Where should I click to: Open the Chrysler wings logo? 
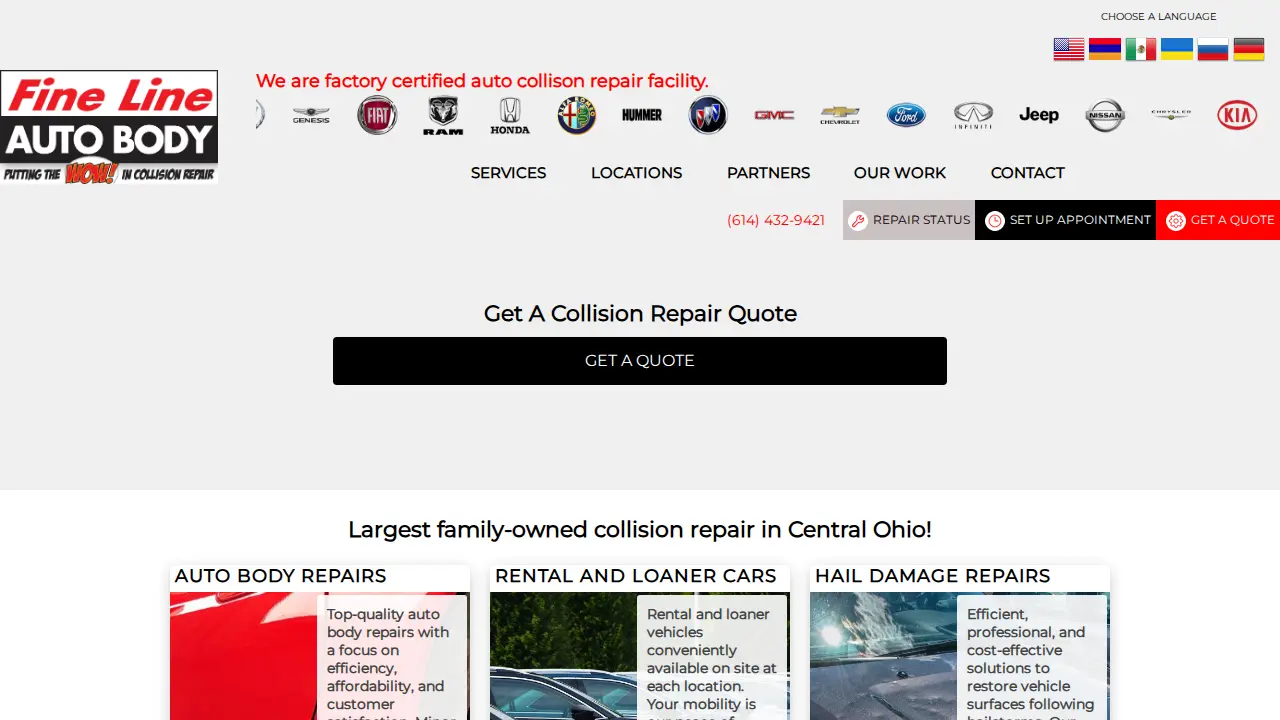click(1171, 115)
